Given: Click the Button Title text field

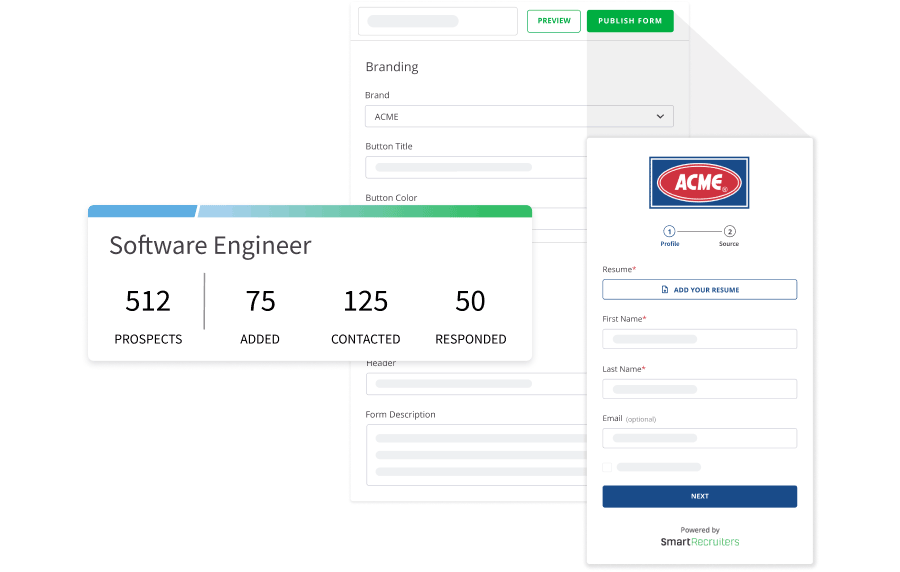Looking at the screenshot, I should click(x=476, y=167).
